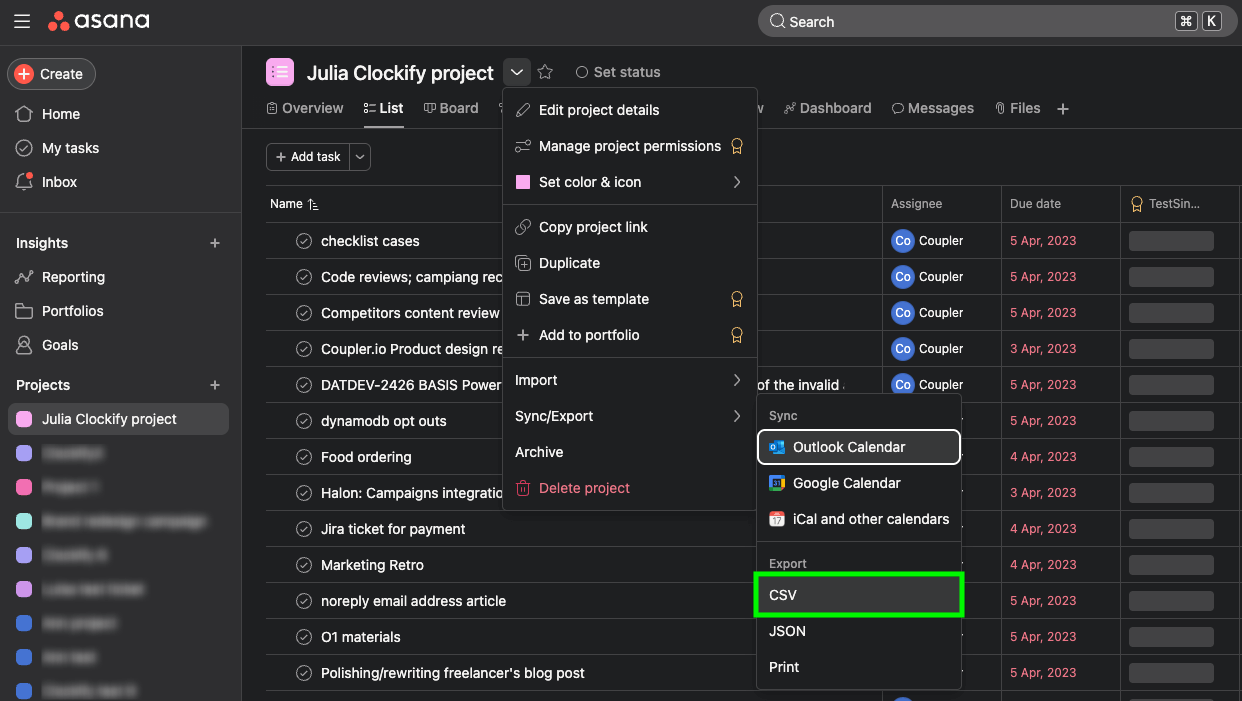Switch to the Board tab
This screenshot has height=701, width=1242.
(451, 108)
